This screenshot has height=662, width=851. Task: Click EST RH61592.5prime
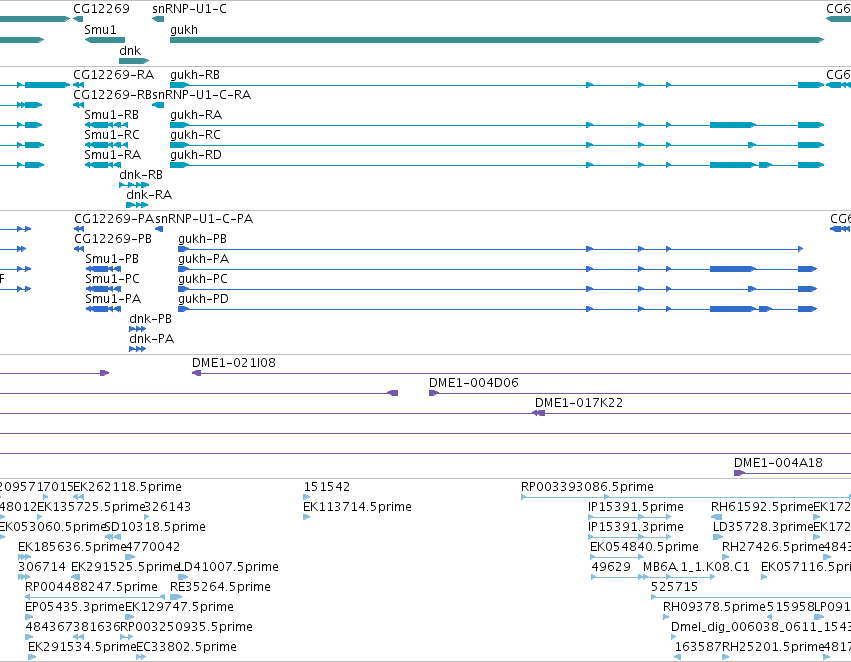(x=716, y=517)
